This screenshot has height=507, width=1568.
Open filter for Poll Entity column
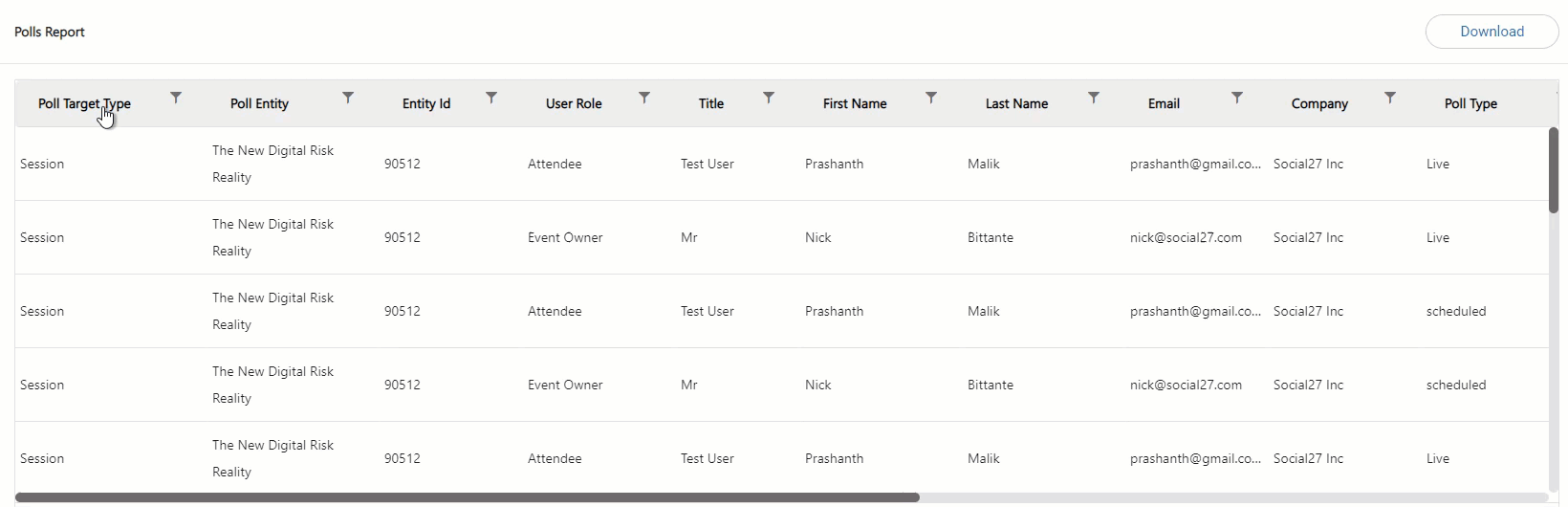point(348,98)
